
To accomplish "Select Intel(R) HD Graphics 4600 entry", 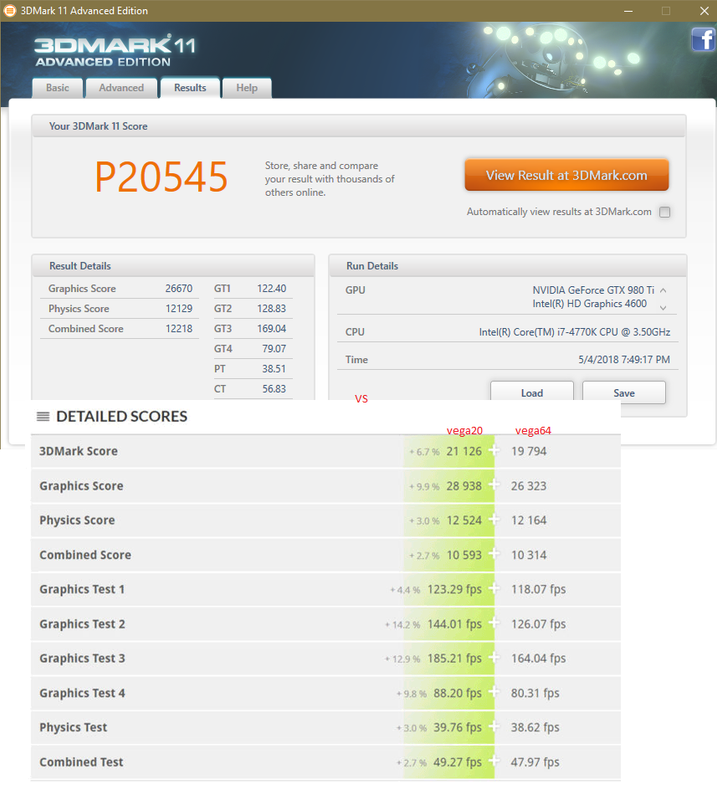I will tap(589, 304).
